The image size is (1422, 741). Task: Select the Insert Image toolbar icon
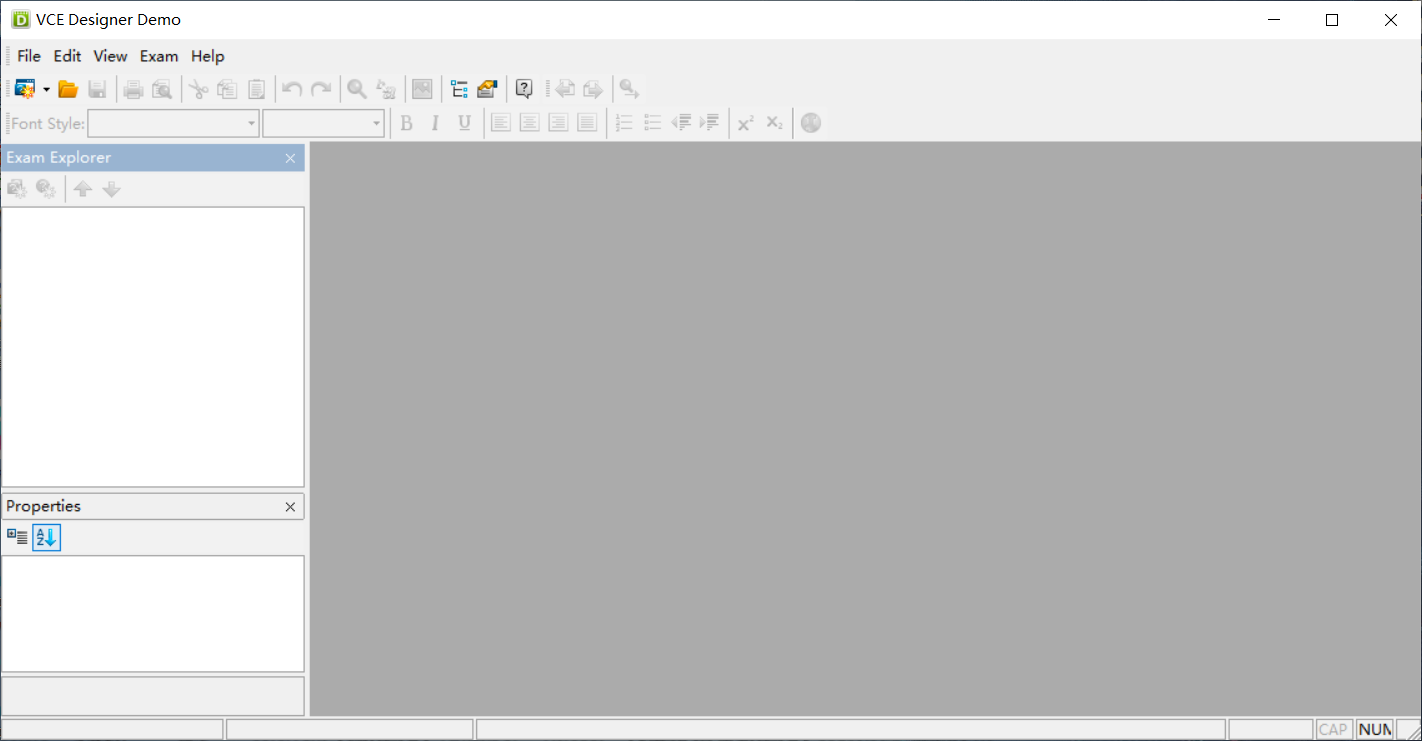point(421,88)
